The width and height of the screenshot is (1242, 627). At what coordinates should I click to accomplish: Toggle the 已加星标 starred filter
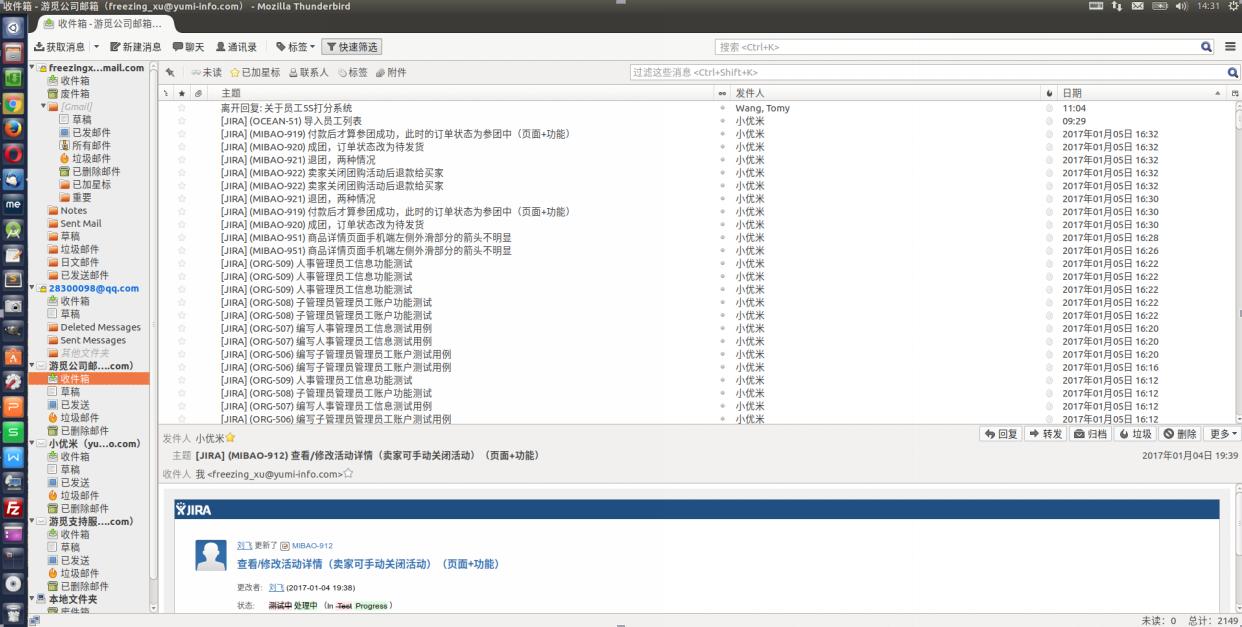click(x=257, y=72)
